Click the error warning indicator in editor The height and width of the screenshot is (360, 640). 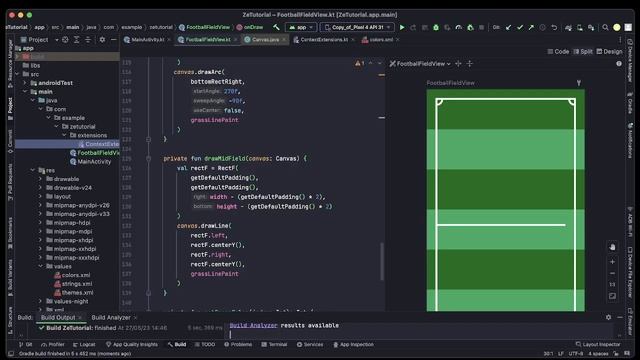[x=360, y=63]
